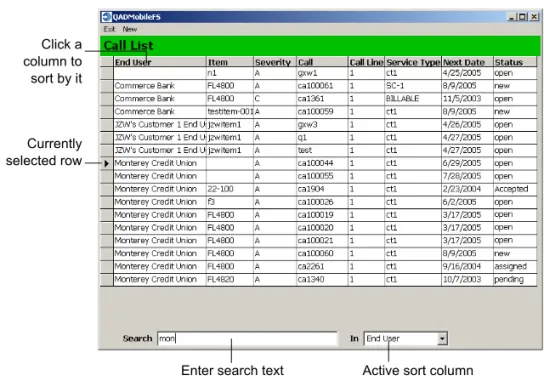The height and width of the screenshot is (381, 544).
Task: Click End User cell for call gxw3
Action: click(160, 125)
